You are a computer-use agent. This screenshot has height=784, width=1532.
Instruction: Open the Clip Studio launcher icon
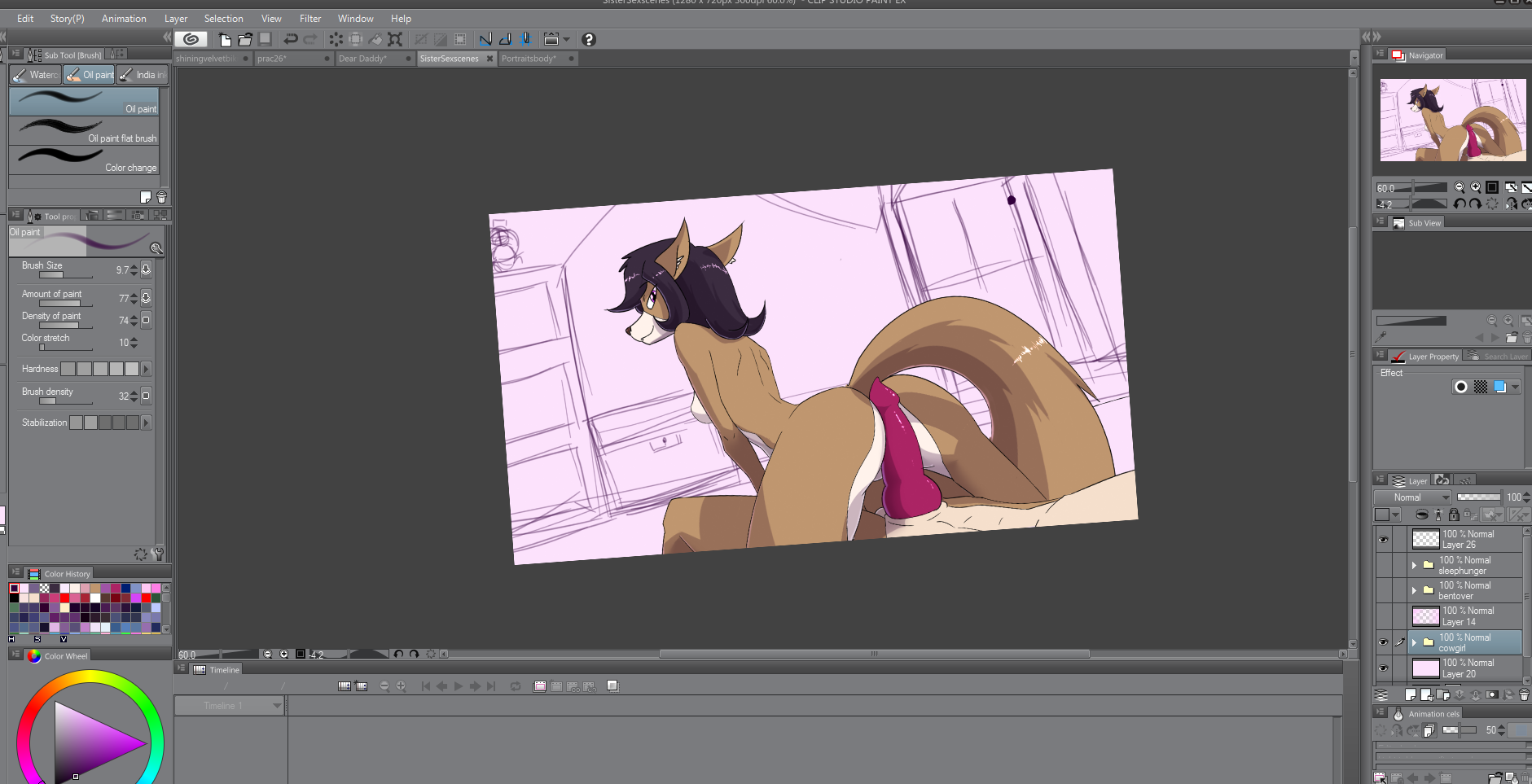(x=191, y=39)
